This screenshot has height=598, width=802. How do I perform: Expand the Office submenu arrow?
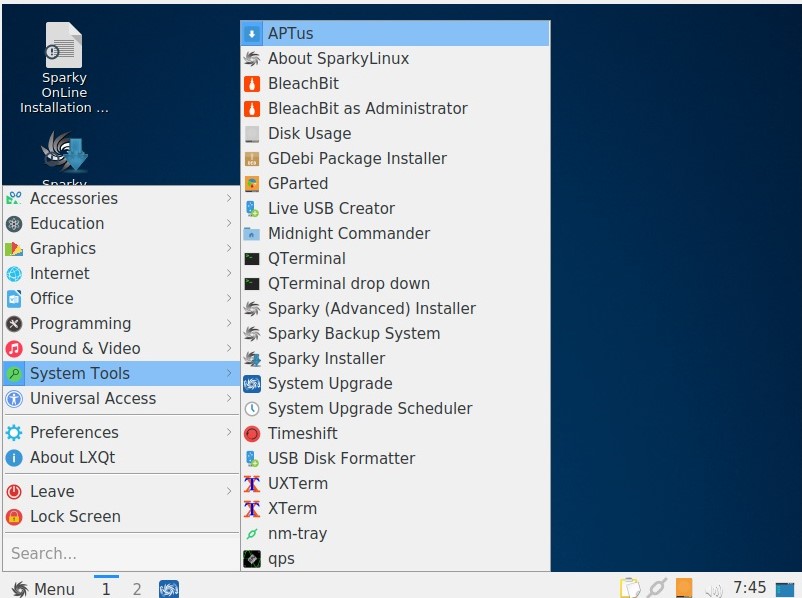point(229,299)
